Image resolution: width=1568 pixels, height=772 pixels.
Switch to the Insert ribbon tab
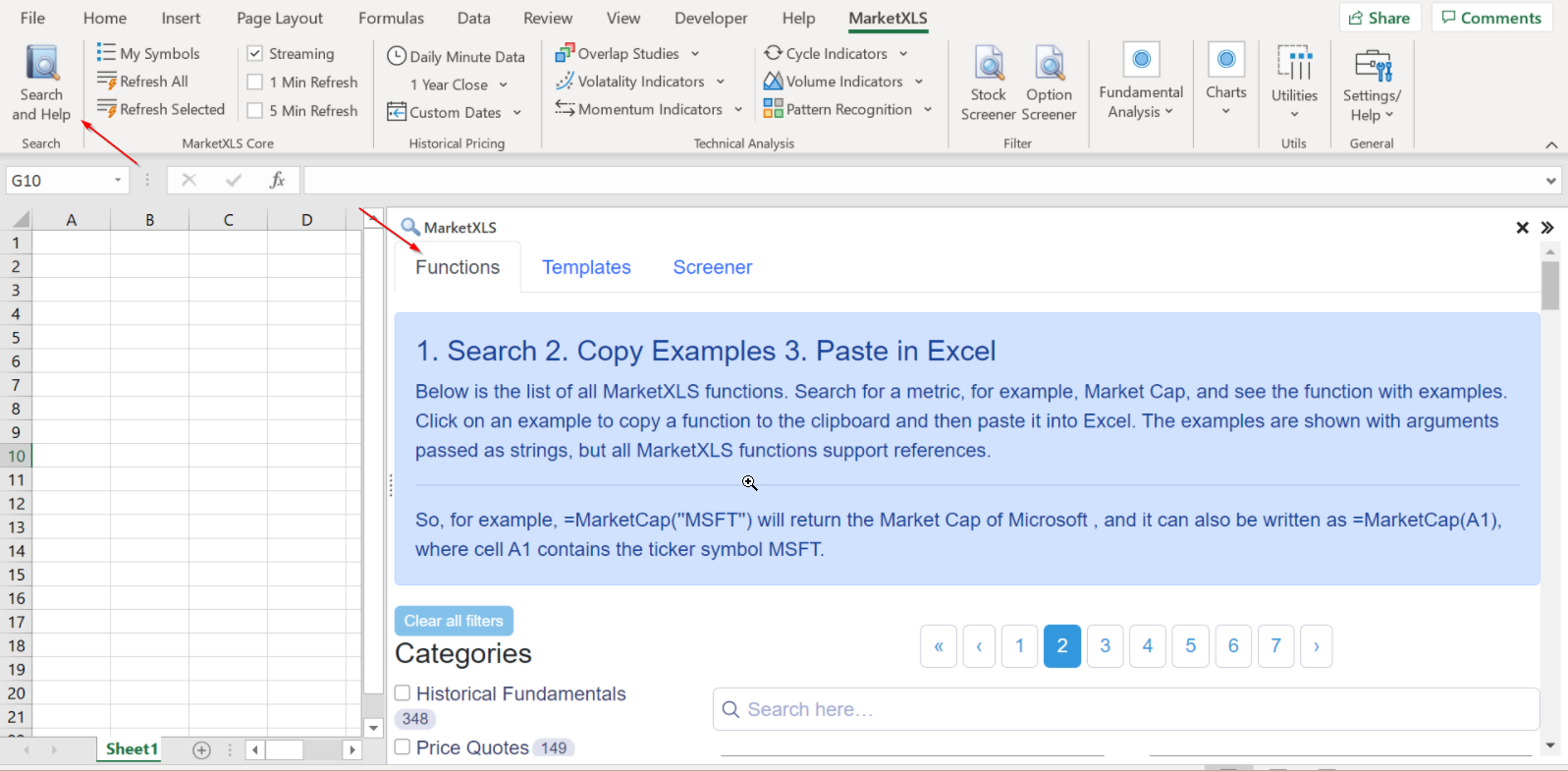click(181, 18)
